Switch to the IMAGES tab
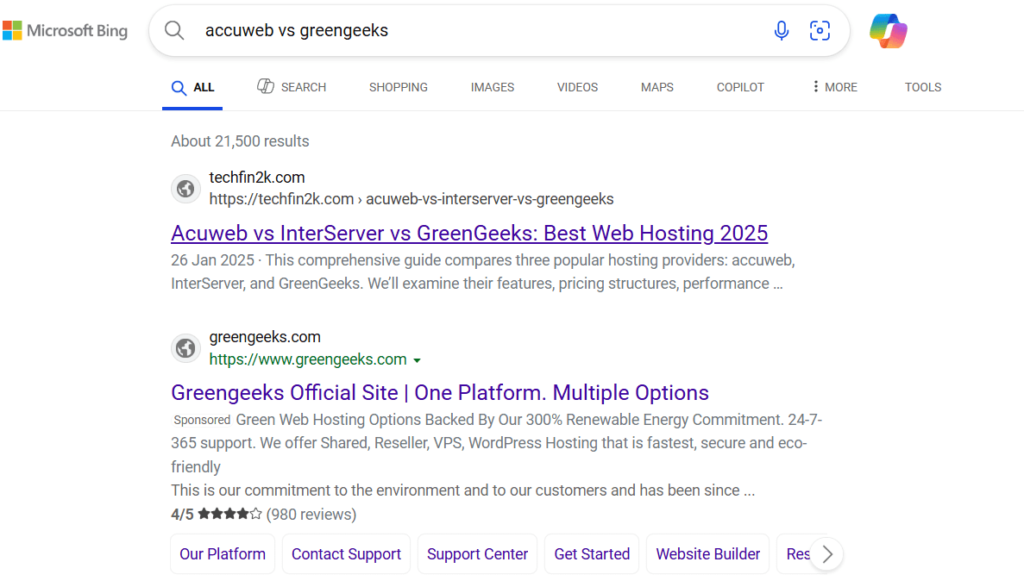The image size is (1024, 587). tap(492, 87)
